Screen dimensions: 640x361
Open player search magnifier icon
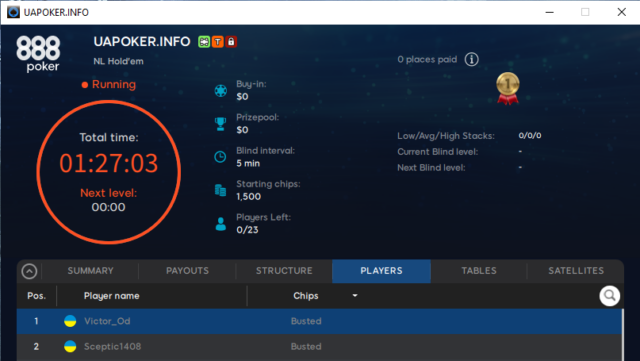click(609, 296)
